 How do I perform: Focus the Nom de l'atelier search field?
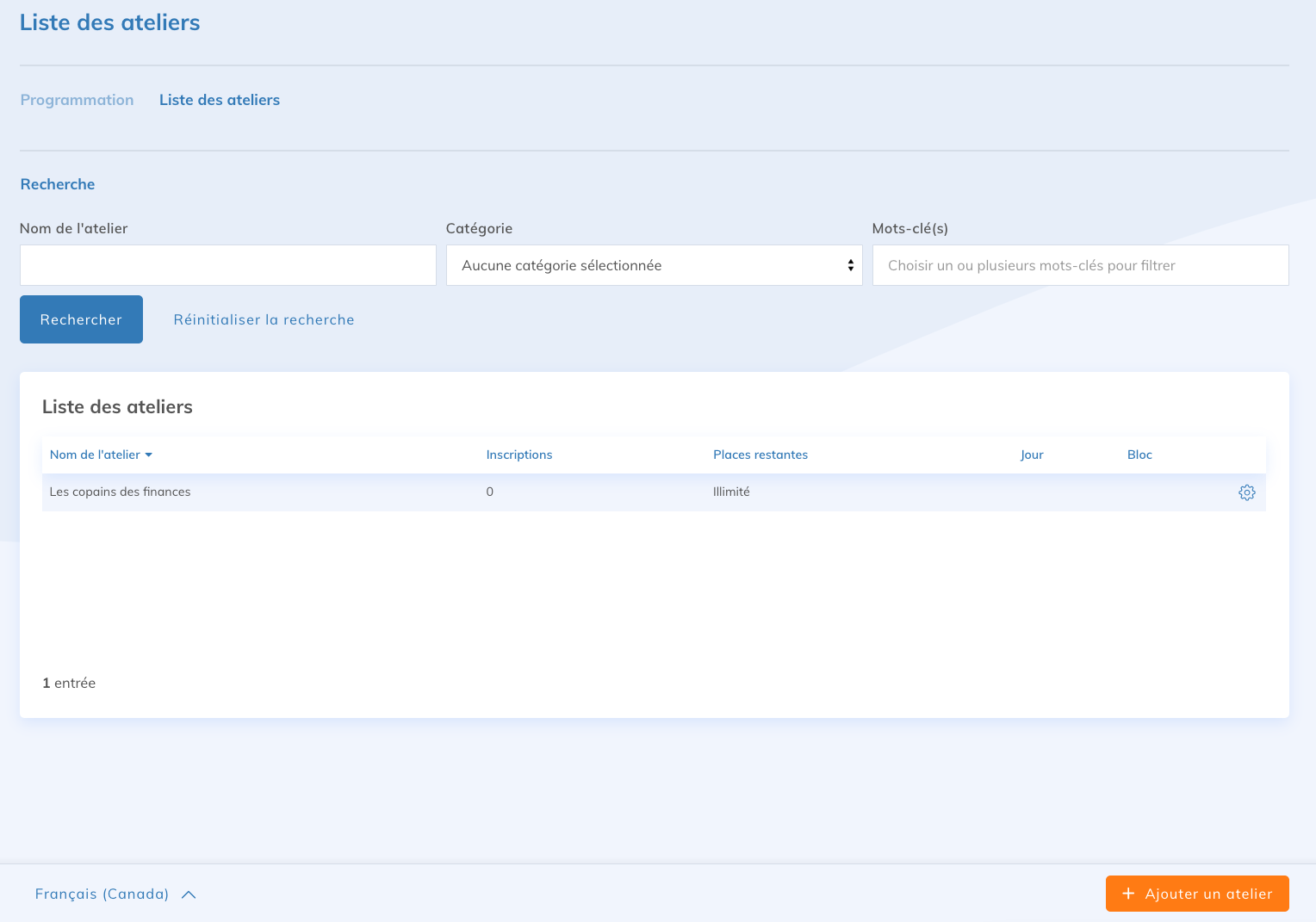point(227,265)
